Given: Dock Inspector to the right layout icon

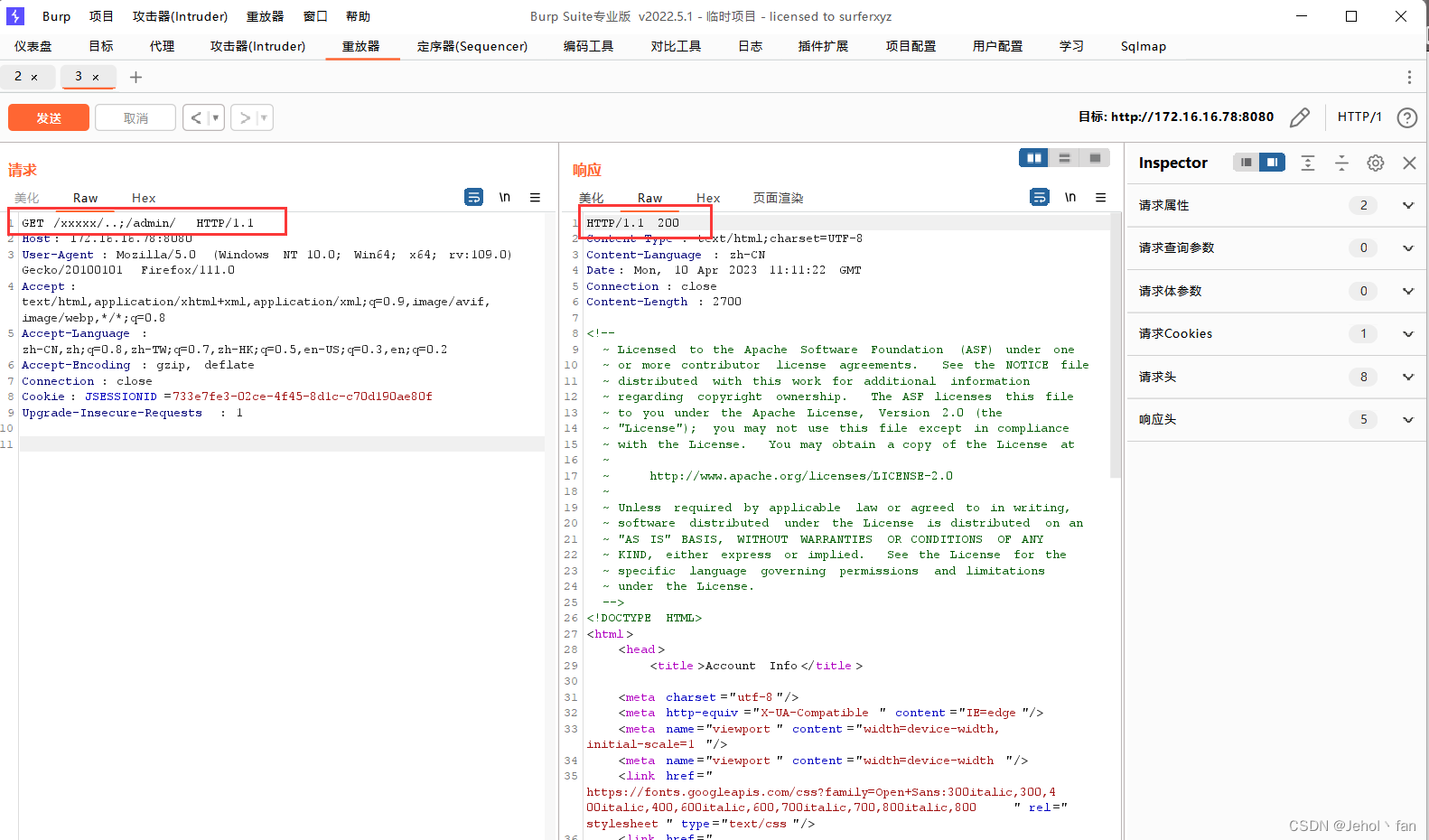Looking at the screenshot, I should click(x=1272, y=163).
